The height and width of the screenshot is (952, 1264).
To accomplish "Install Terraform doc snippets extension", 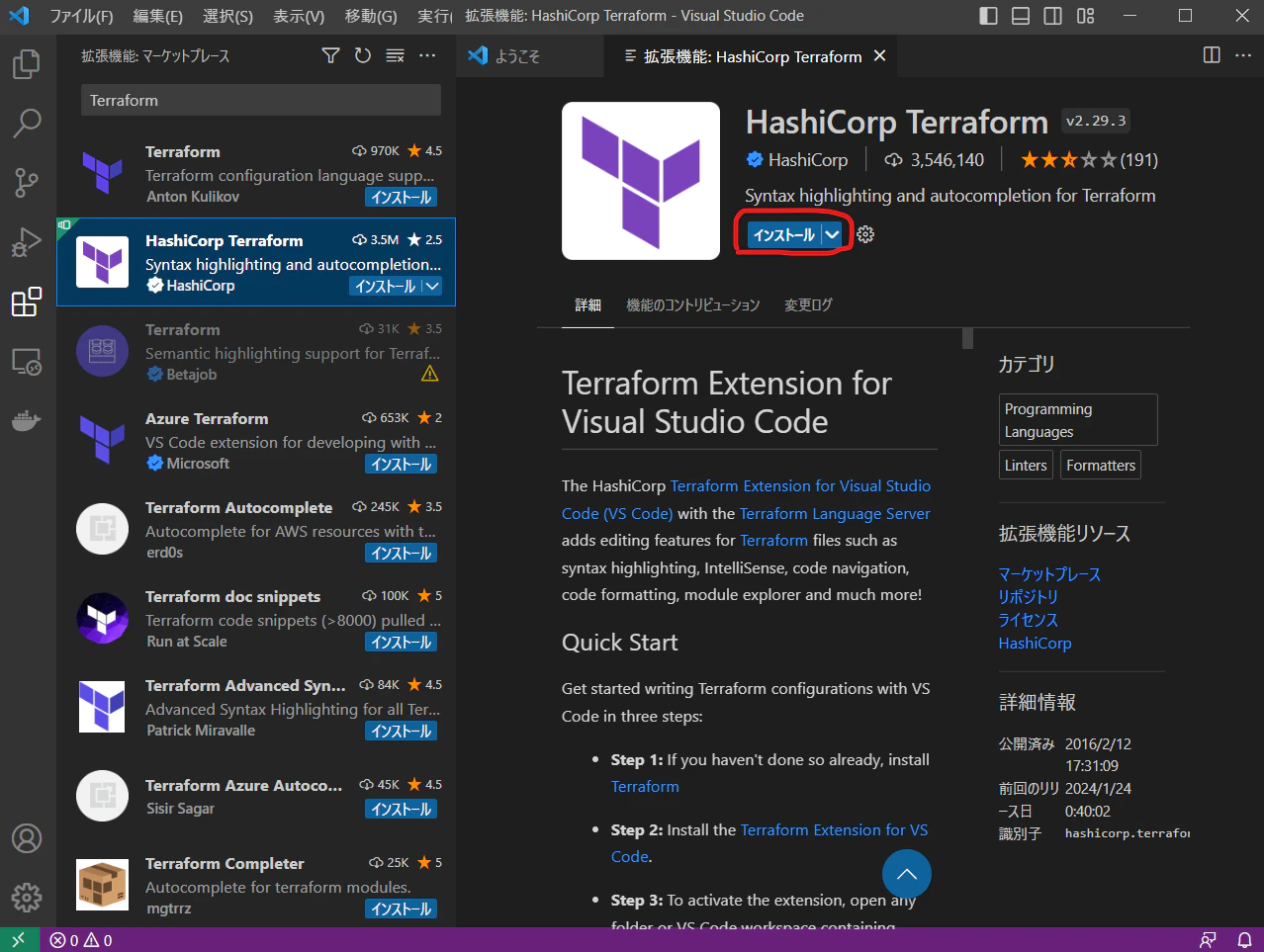I will point(402,643).
